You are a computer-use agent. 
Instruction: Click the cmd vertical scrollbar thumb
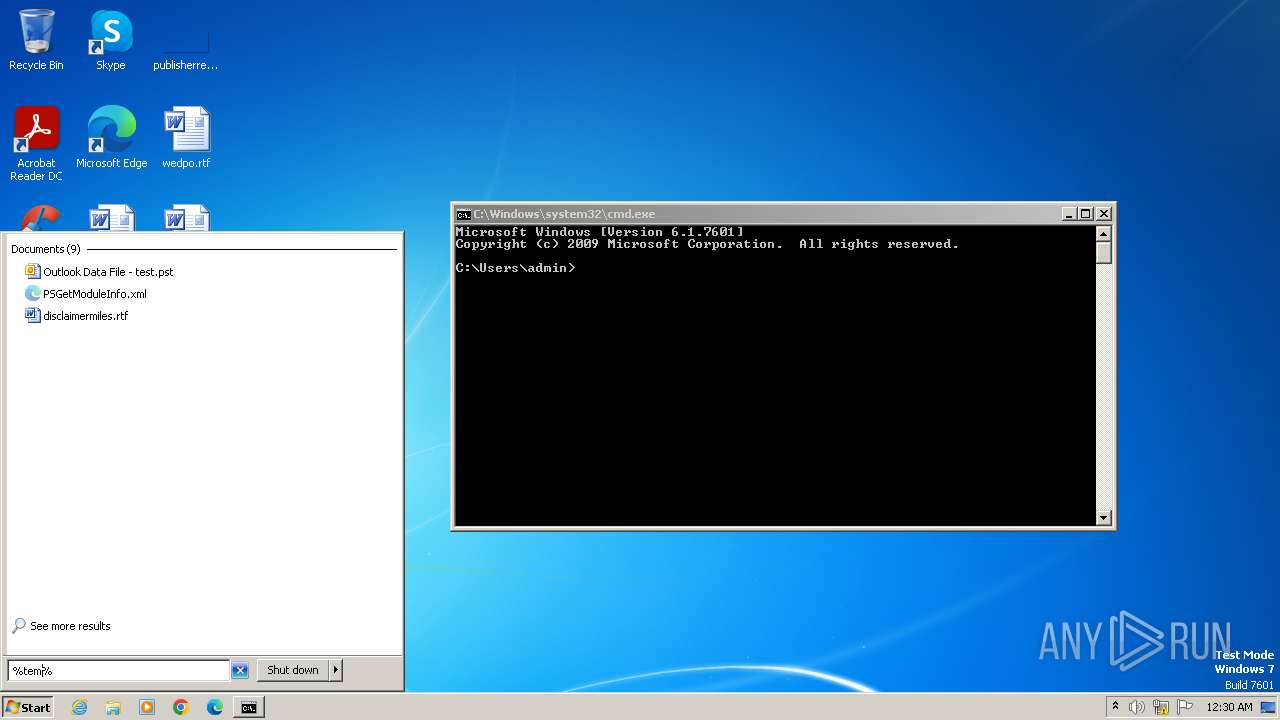(x=1104, y=252)
